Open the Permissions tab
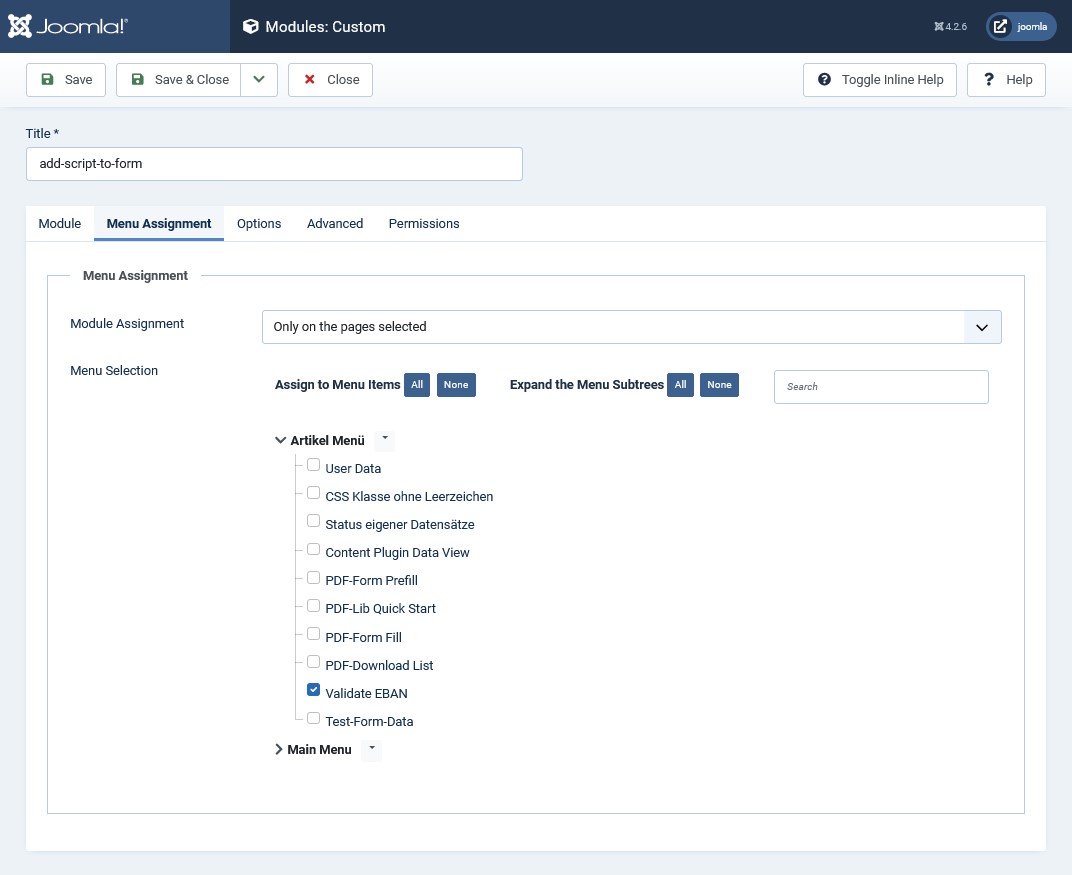Image resolution: width=1072 pixels, height=875 pixels. coord(424,224)
